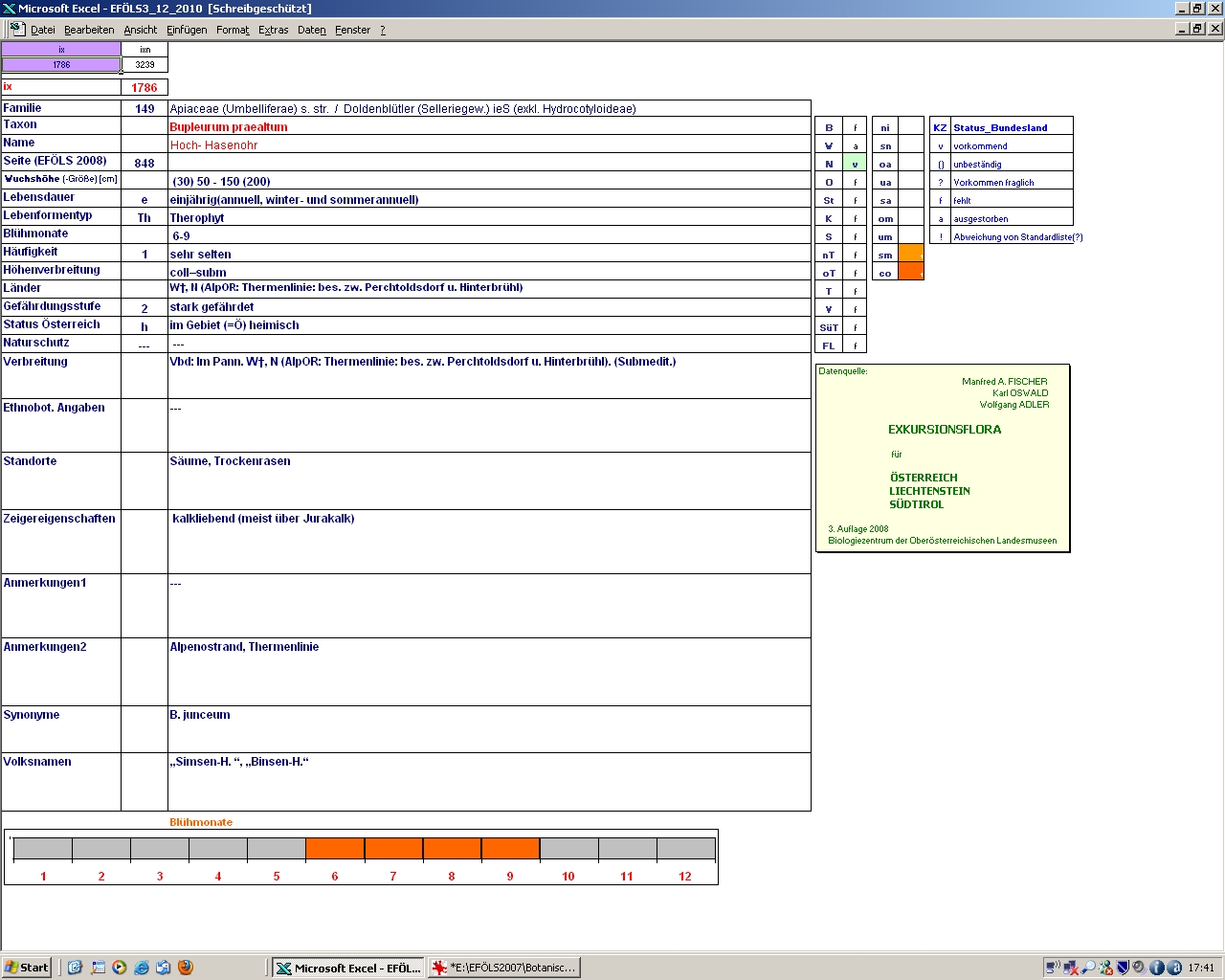
Task: Click the 'Säume, Trockenrasen' habitat cell
Action: 489,480
